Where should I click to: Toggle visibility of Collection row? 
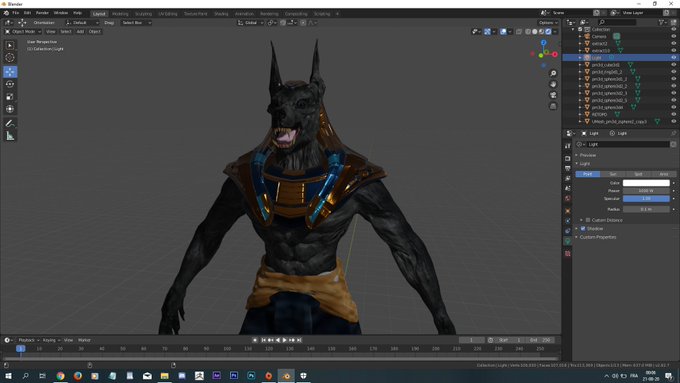pos(673,29)
